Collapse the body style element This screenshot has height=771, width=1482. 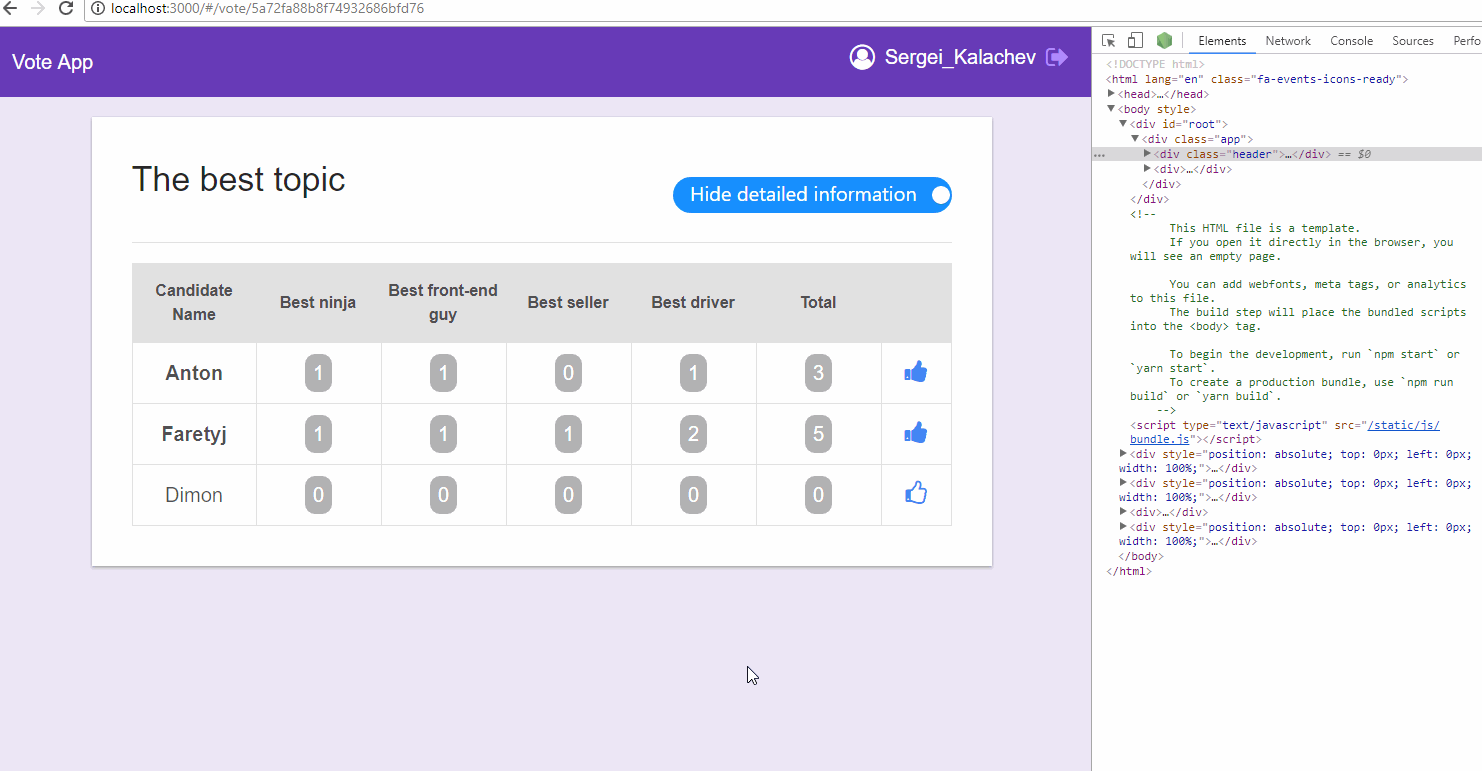(x=1111, y=109)
